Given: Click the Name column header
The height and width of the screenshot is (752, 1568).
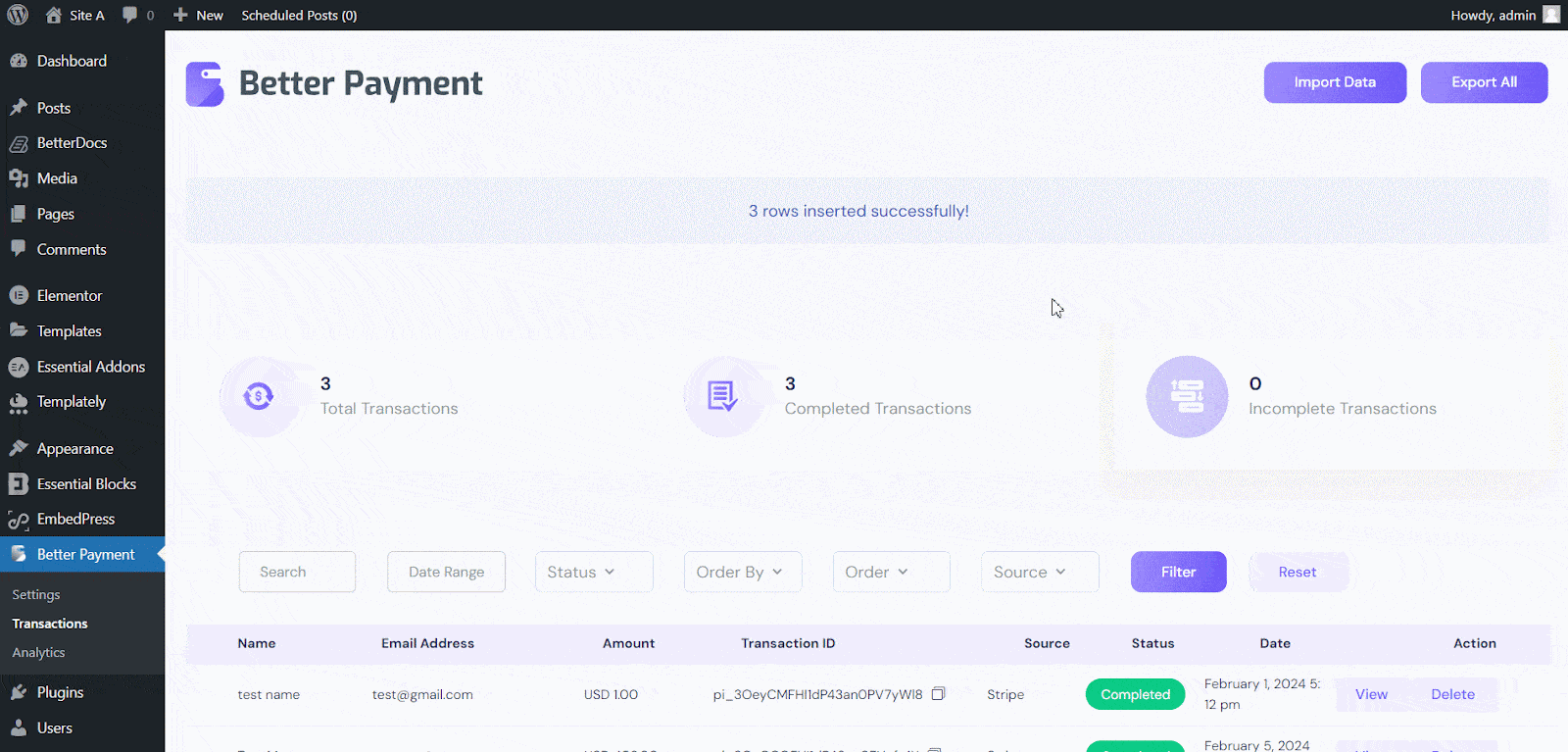Looking at the screenshot, I should click(257, 643).
